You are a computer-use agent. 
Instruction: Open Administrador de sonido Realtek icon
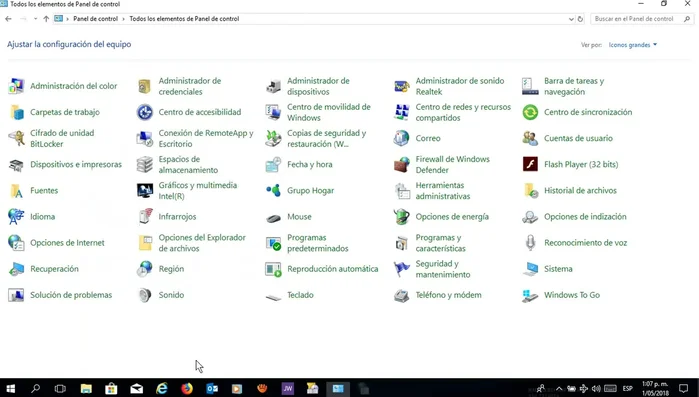[402, 86]
